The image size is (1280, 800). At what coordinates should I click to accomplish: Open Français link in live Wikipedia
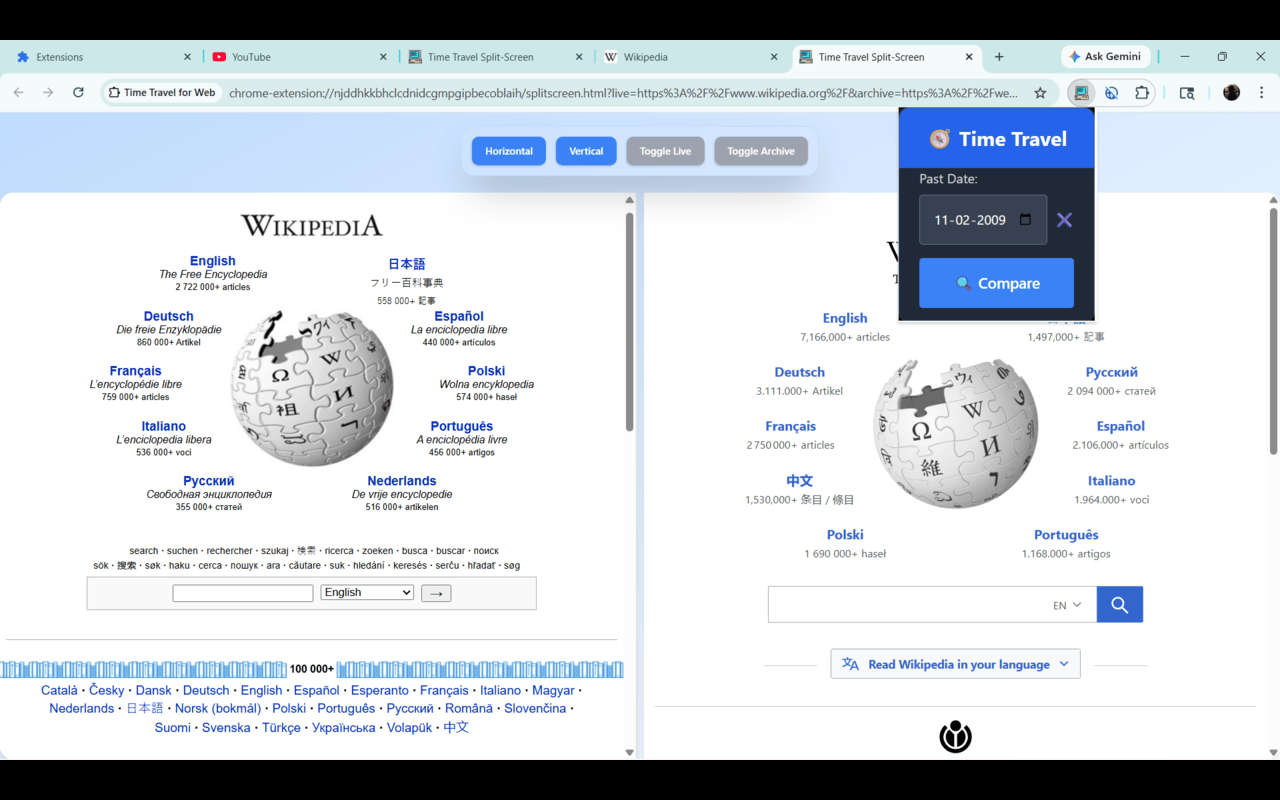click(x=790, y=426)
